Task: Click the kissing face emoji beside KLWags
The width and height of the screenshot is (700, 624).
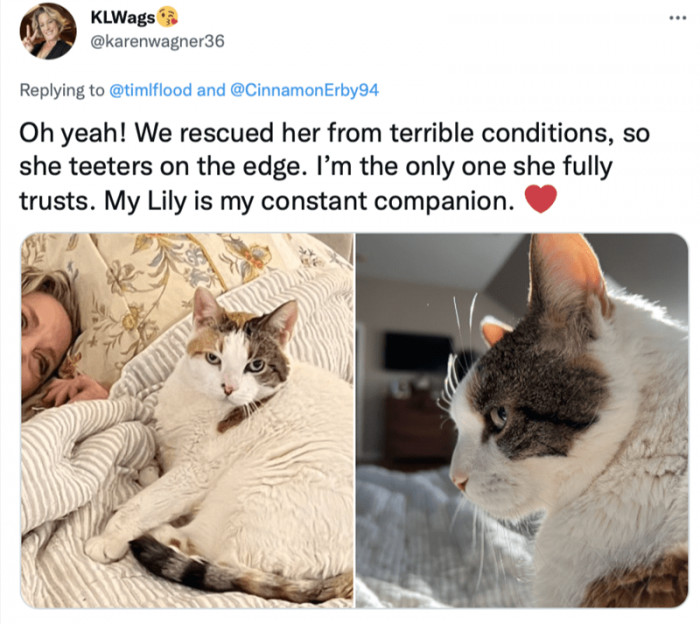Action: tap(168, 17)
